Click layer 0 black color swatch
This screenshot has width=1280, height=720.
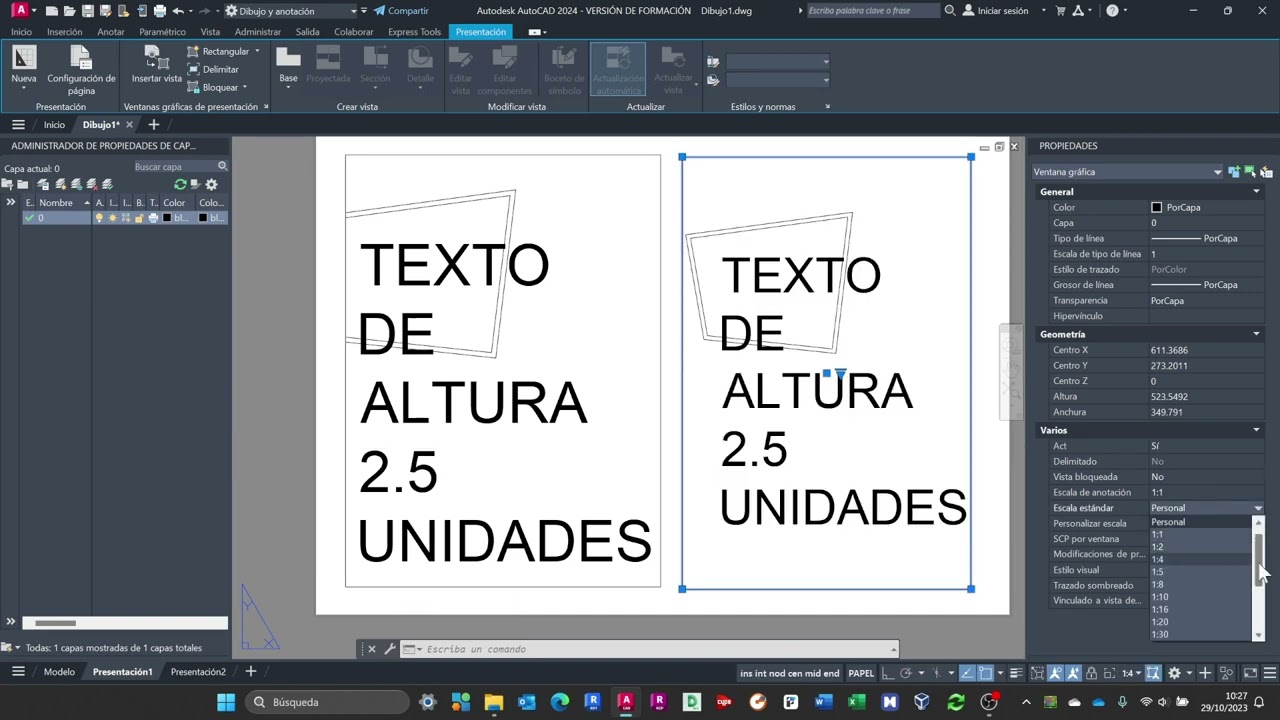tap(167, 218)
